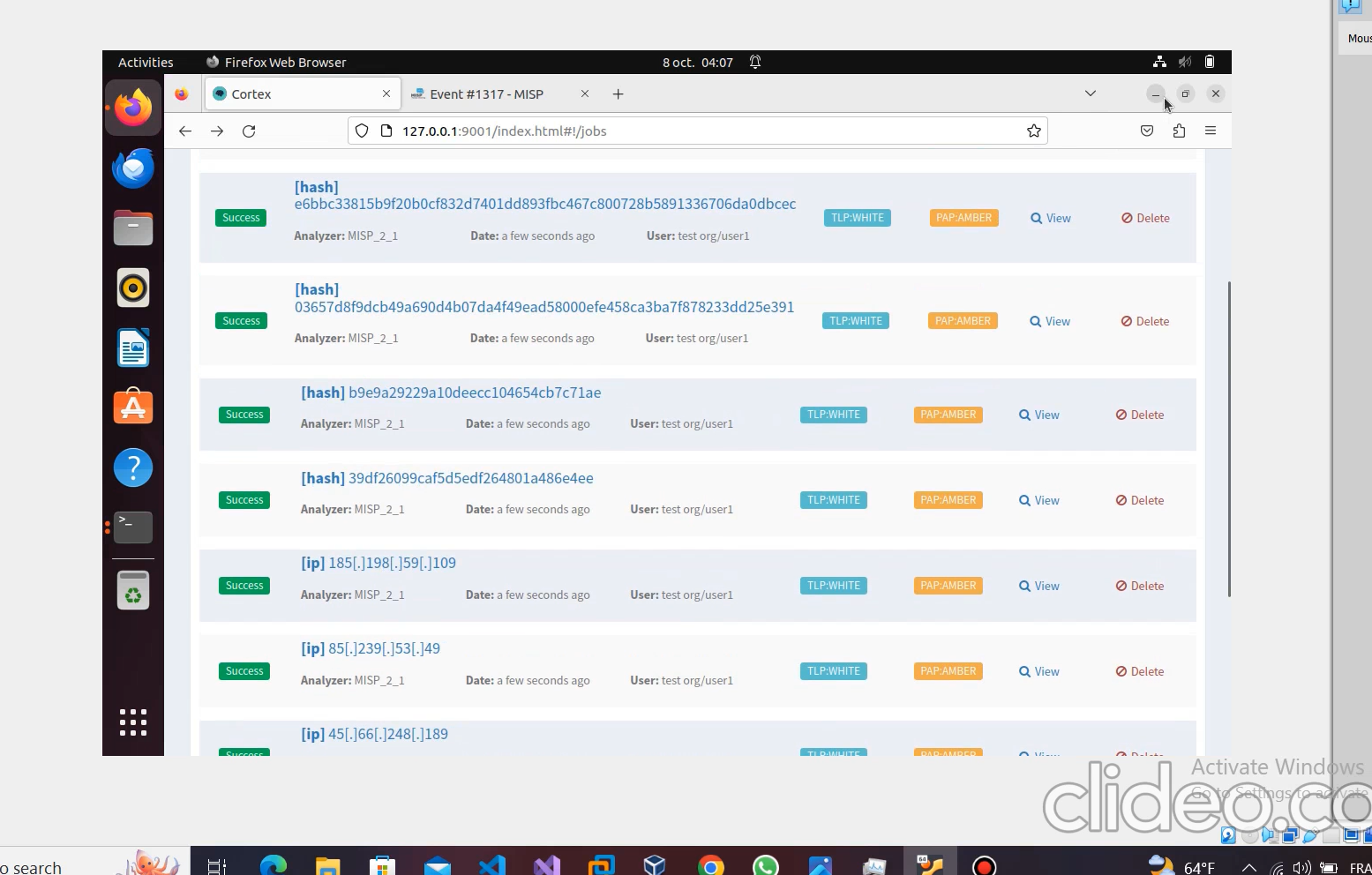
Task: Click PAP:AMBER badge of hash b9e9a29229a1... job
Action: pyautogui.click(x=948, y=415)
